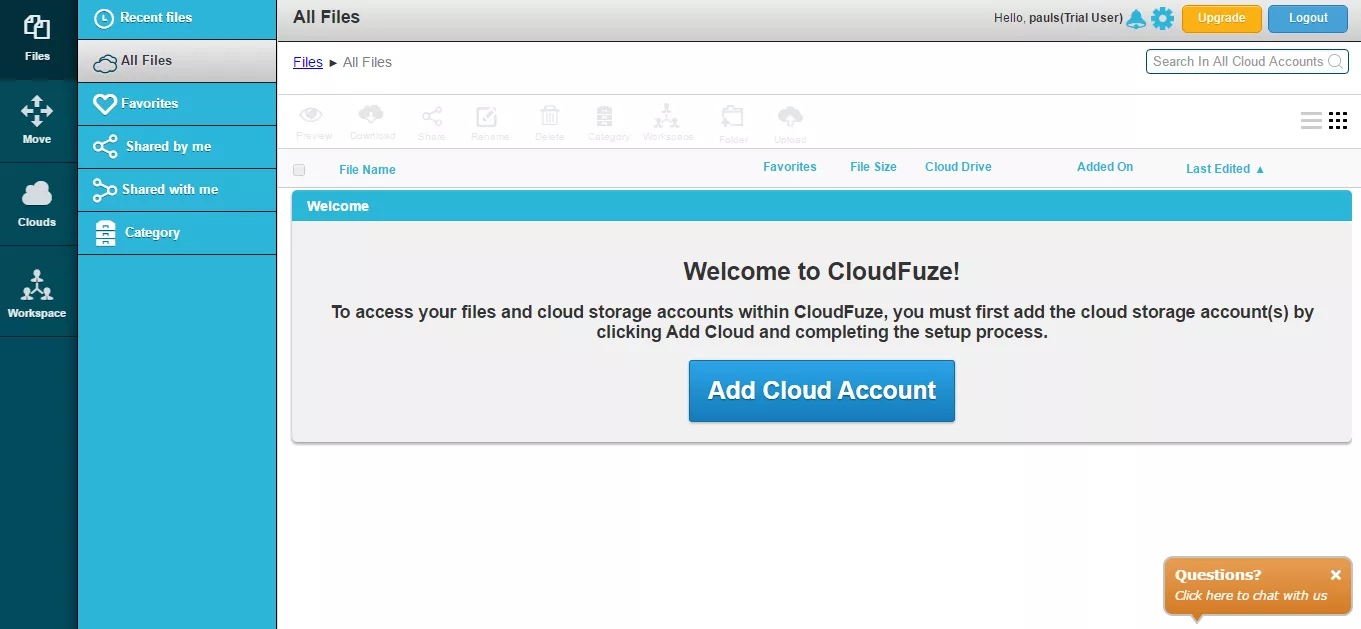Show Recent files
Image resolution: width=1361 pixels, height=629 pixels.
click(177, 18)
